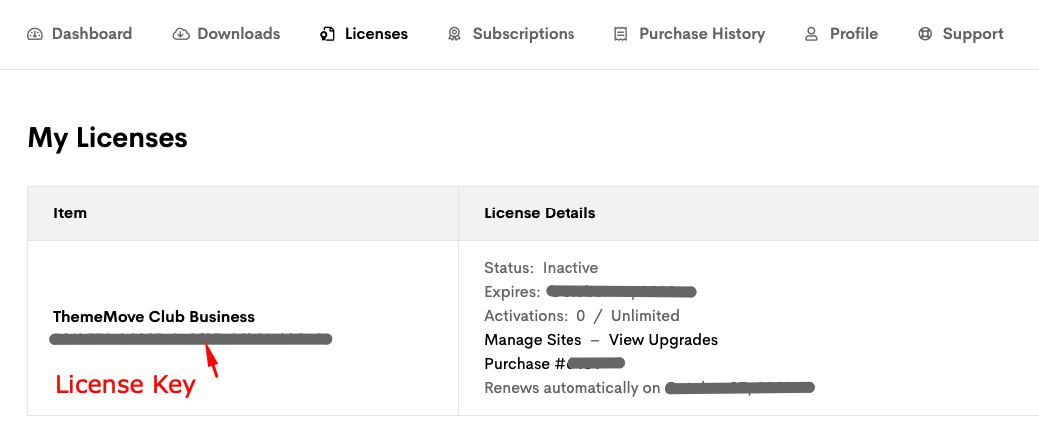This screenshot has width=1039, height=435.
Task: Click the Profile person icon
Action: [x=811, y=34]
